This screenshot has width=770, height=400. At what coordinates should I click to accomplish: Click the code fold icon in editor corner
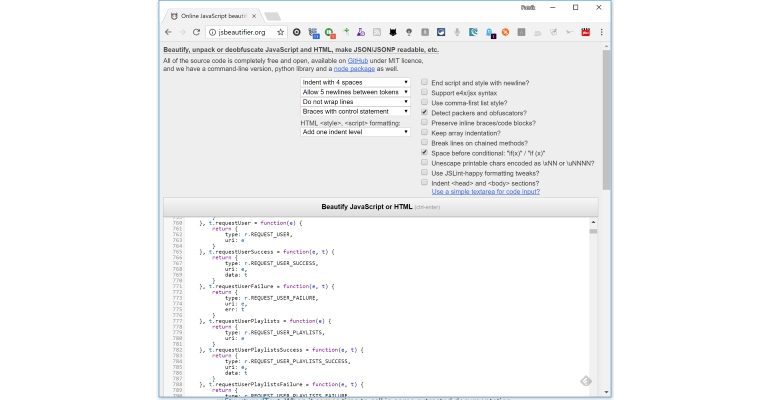click(x=586, y=381)
